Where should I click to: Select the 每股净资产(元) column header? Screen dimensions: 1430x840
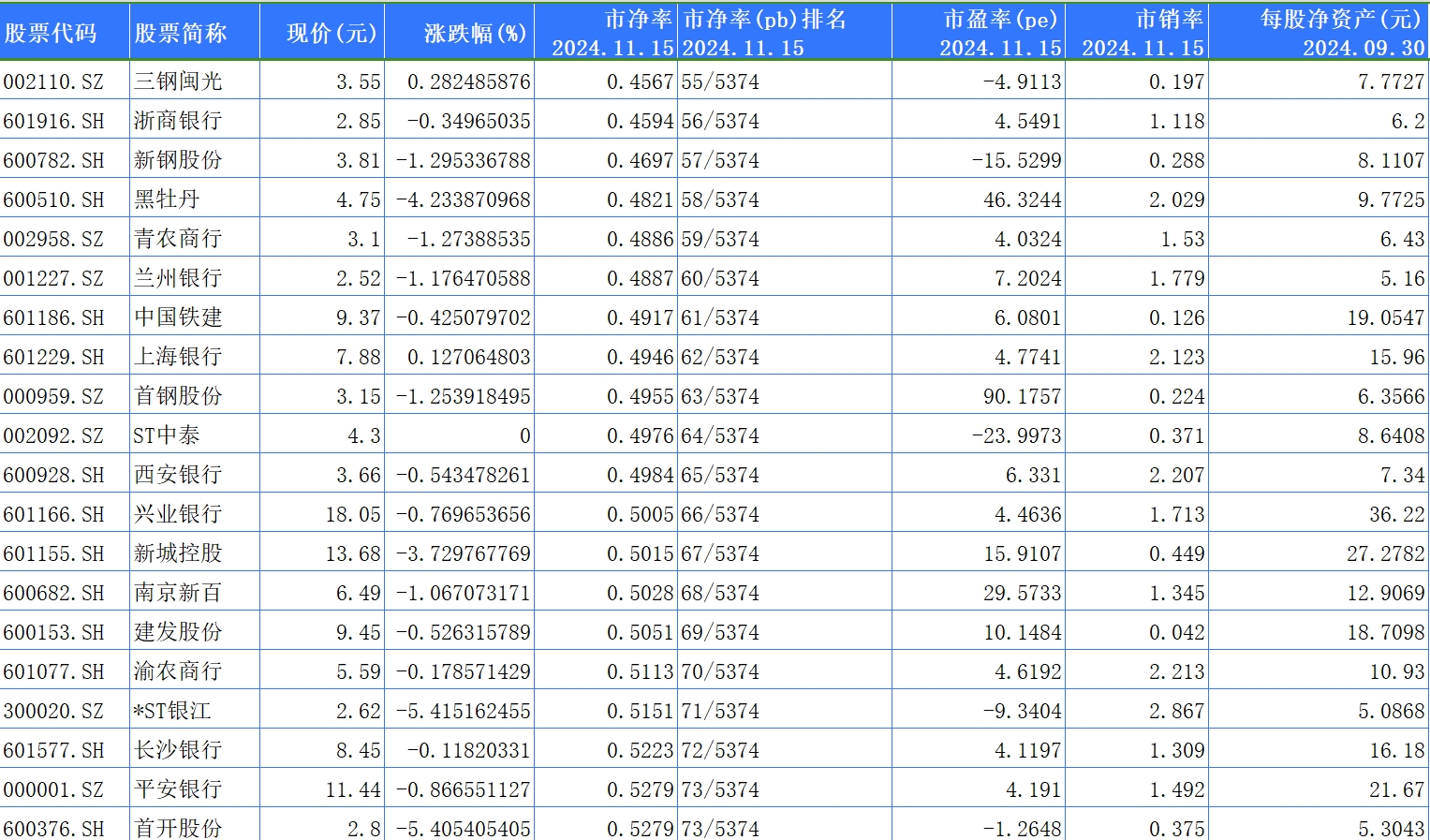[1341, 20]
